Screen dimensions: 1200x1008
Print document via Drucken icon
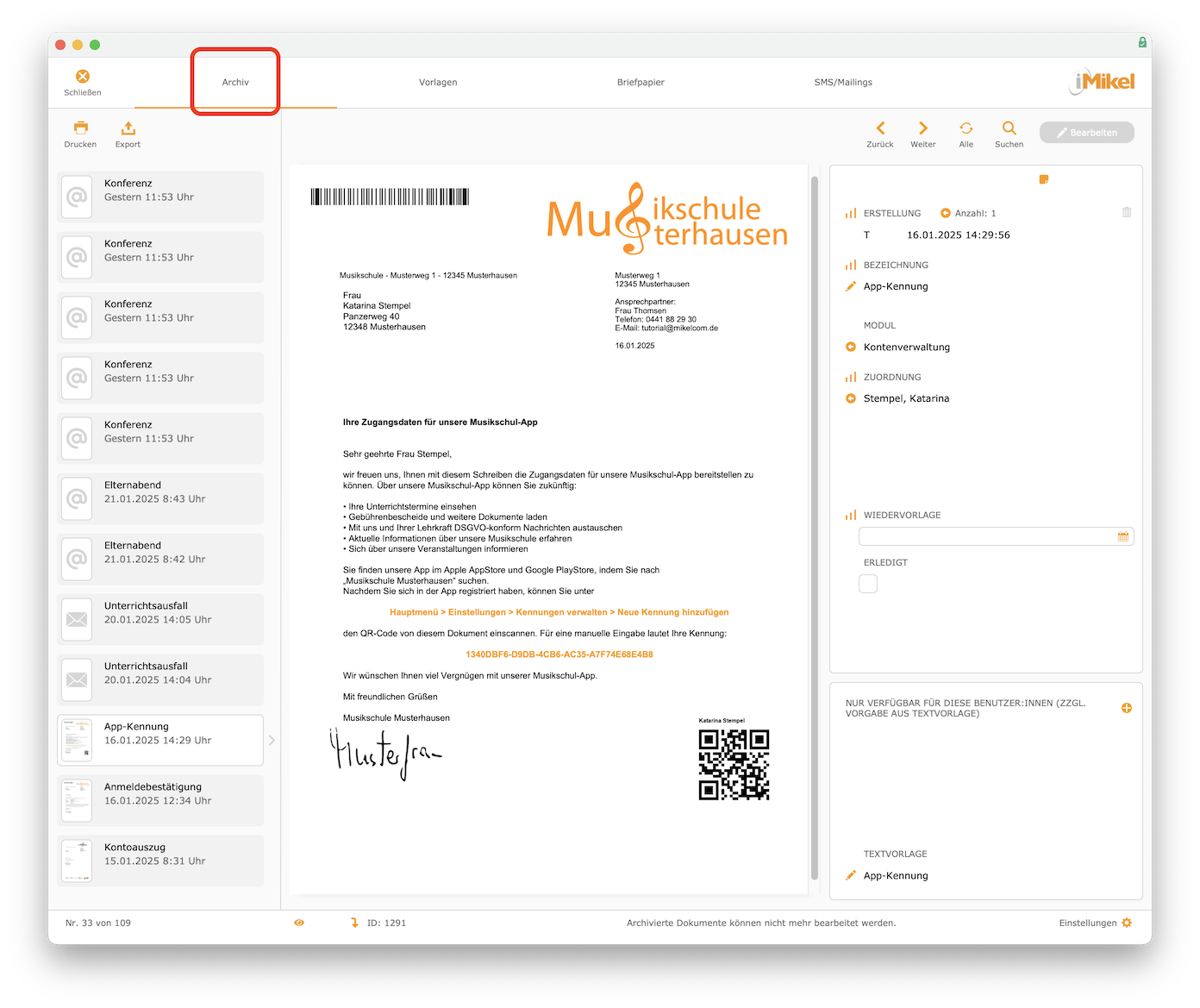coord(80,128)
